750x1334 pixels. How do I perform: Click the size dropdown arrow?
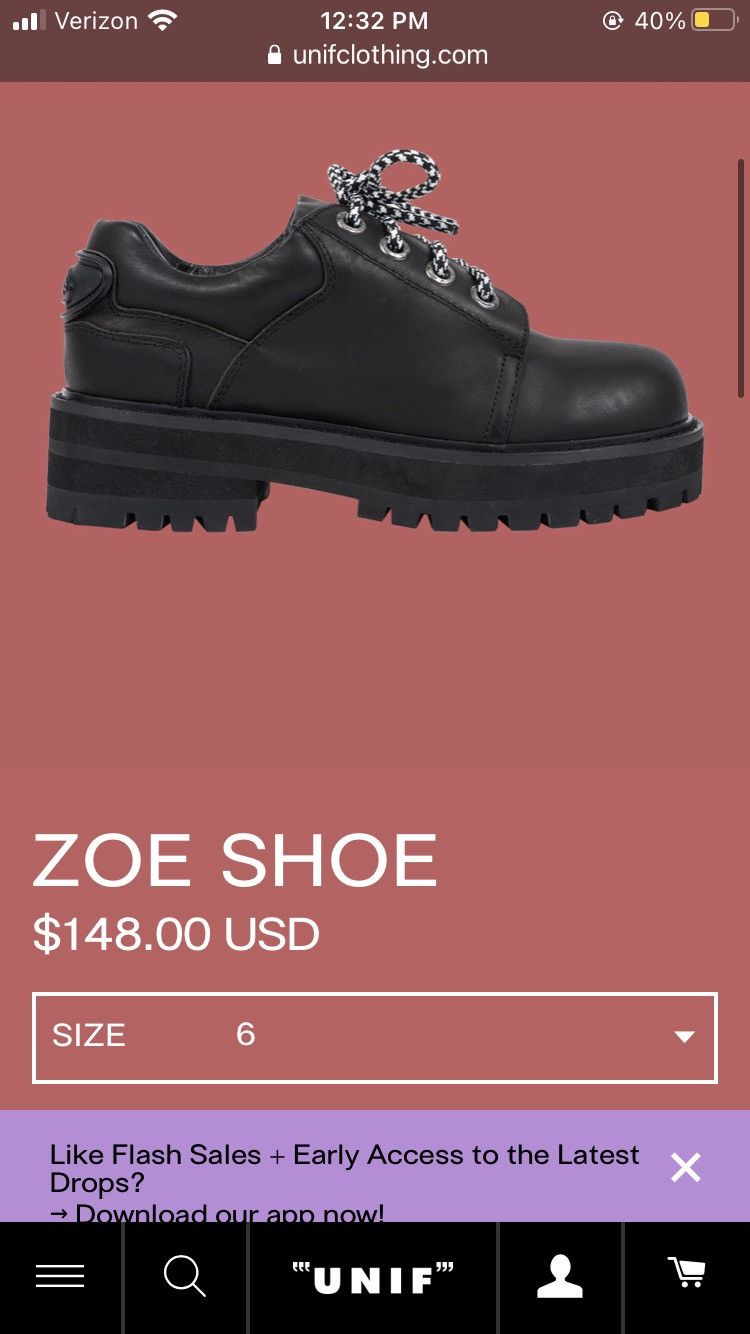pyautogui.click(x=685, y=1037)
